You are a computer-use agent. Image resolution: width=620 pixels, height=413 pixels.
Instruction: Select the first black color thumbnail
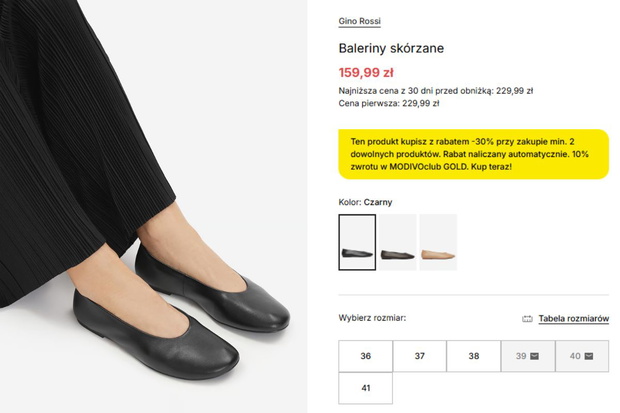click(357, 242)
